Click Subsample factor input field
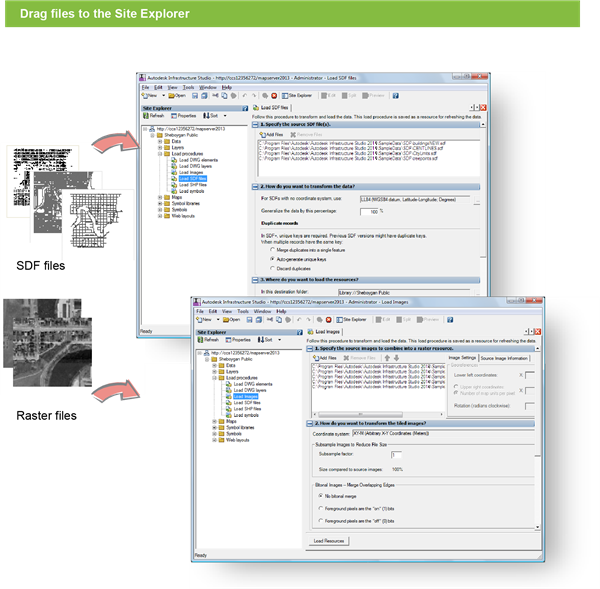The image size is (600, 589). (396, 455)
